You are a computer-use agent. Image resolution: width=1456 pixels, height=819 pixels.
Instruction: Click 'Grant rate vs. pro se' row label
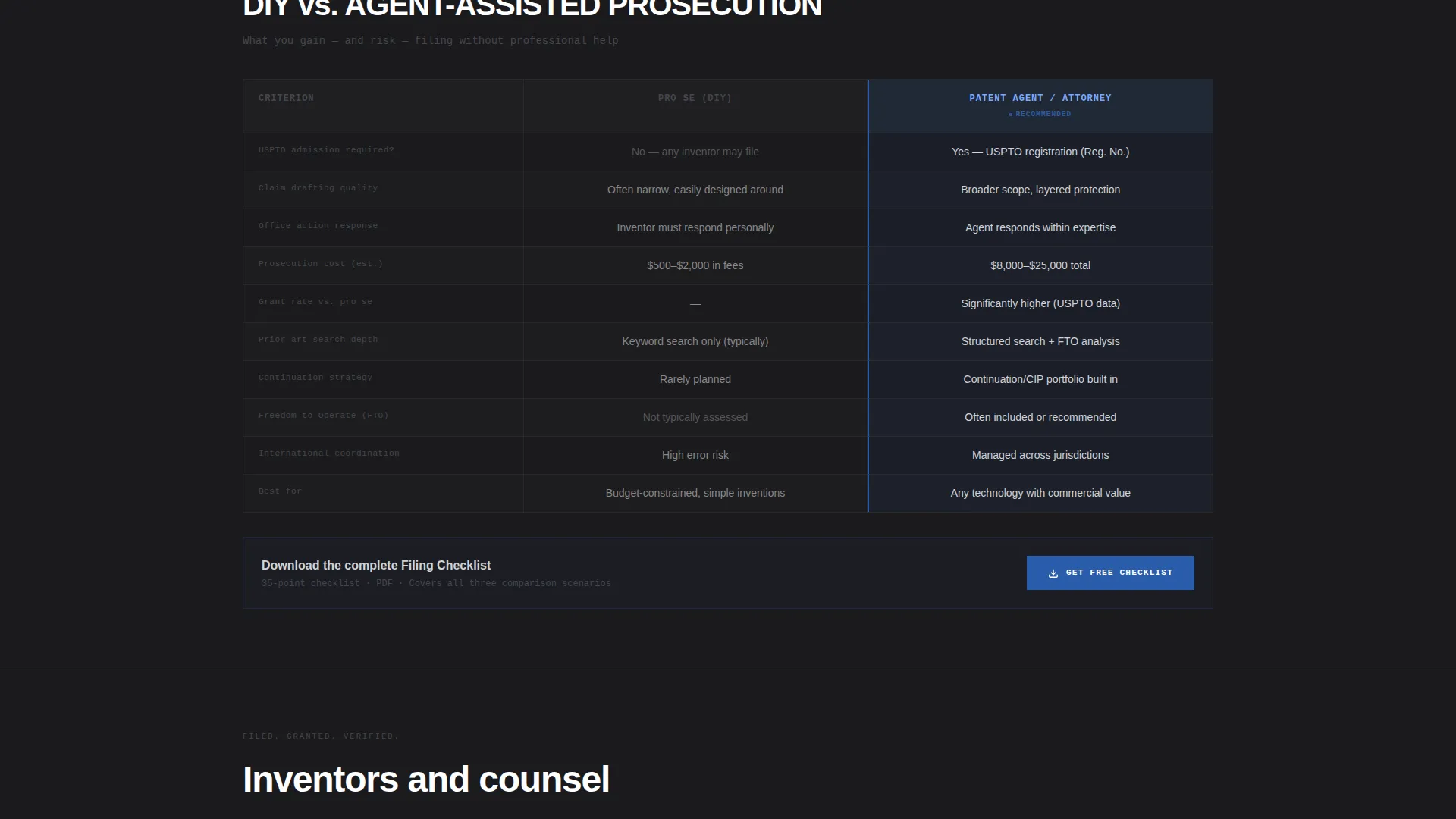(315, 302)
